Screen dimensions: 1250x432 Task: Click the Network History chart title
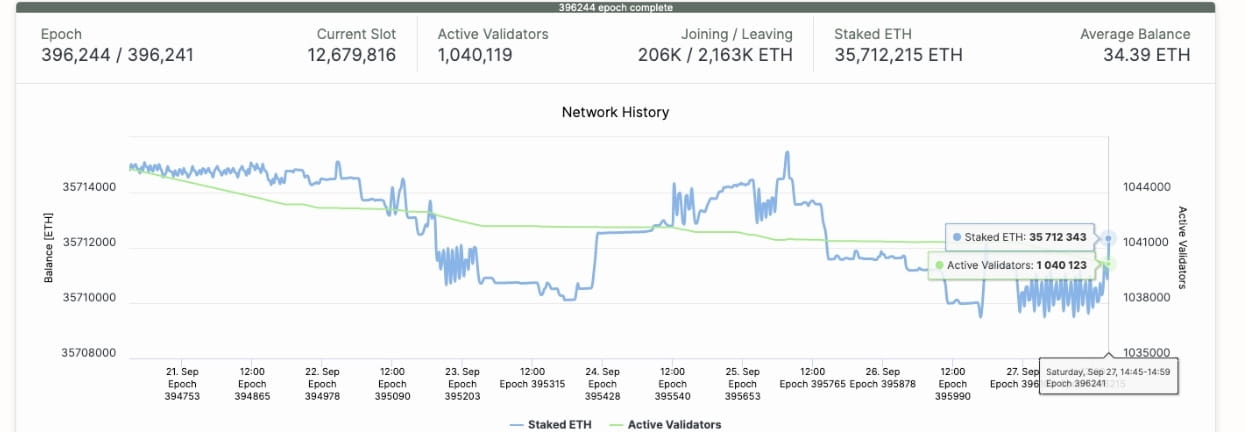[615, 112]
